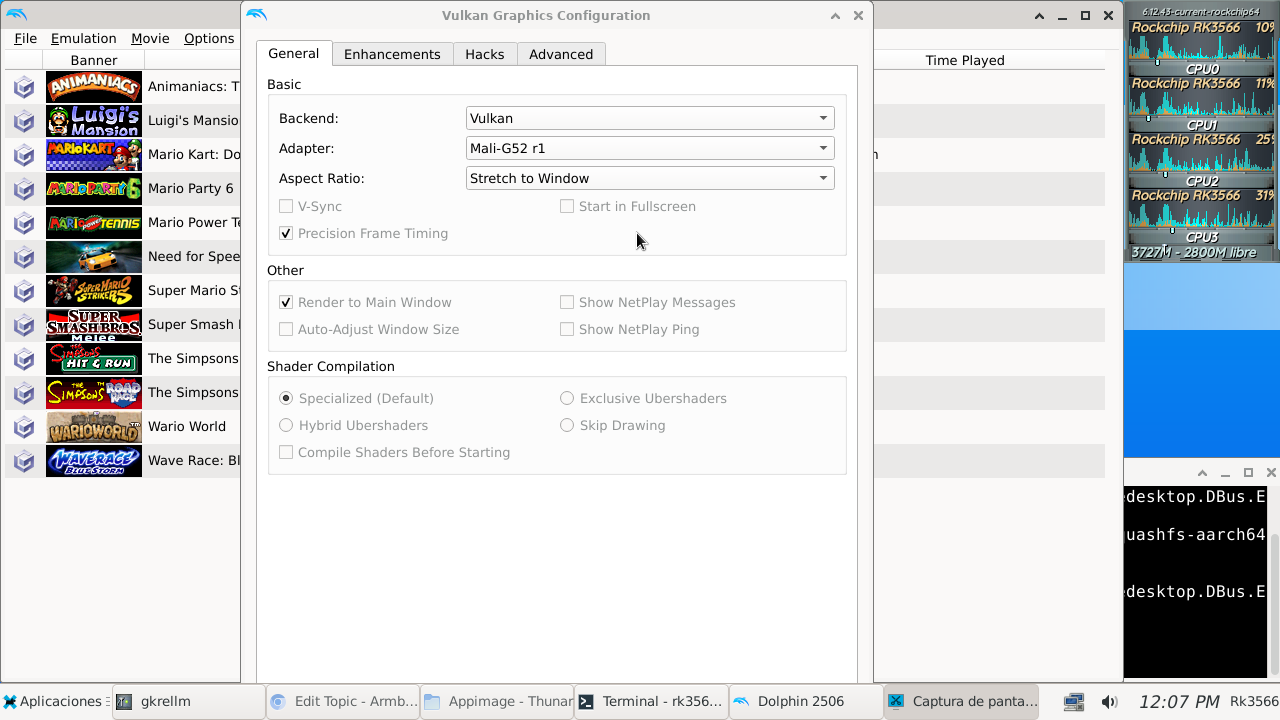Open the volume control in the system tray
Viewport: 1280px width, 720px height.
click(1109, 702)
